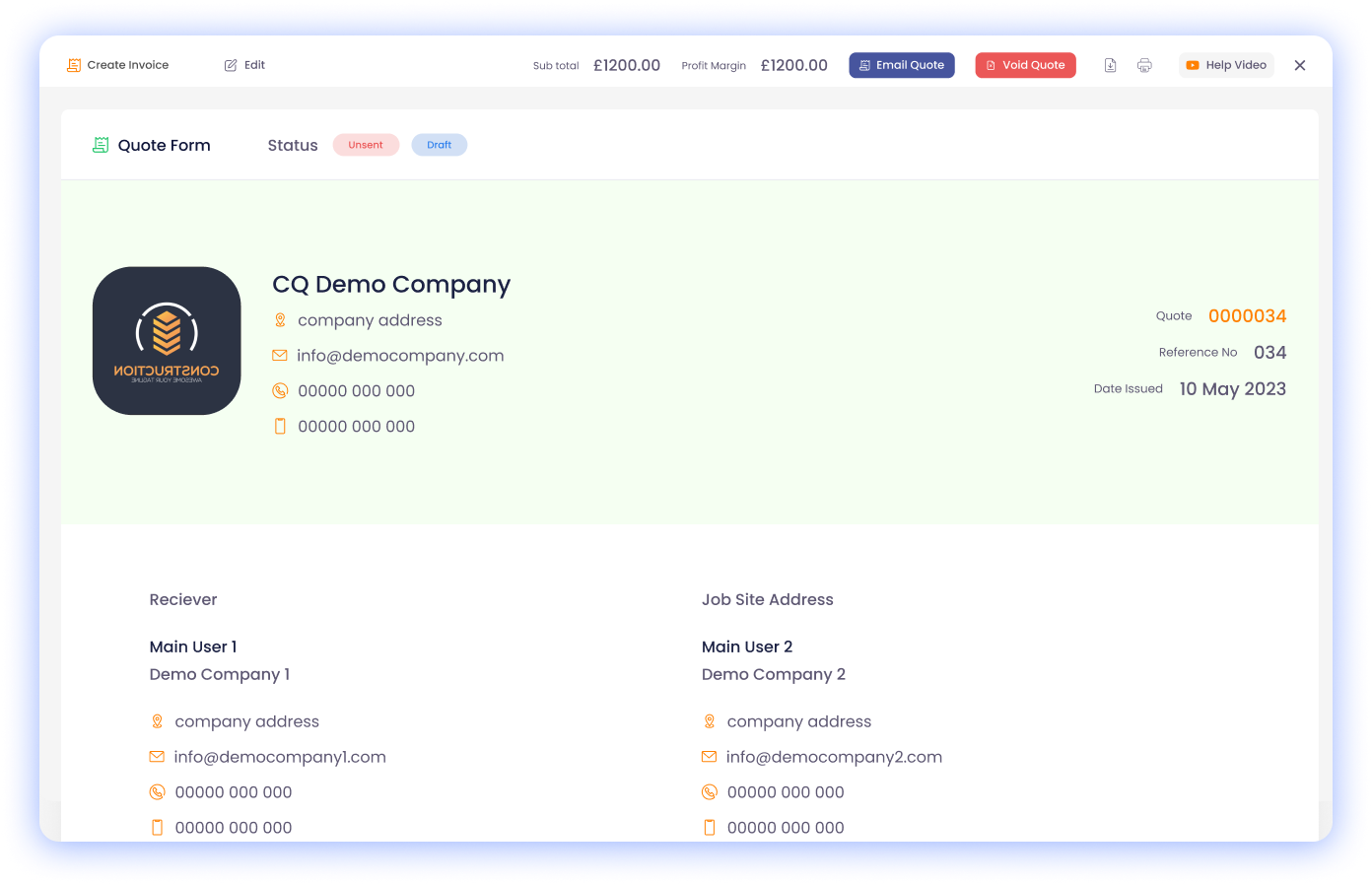This screenshot has width=1372, height=885.
Task: Click email info@democompany2.com
Action: (x=835, y=757)
